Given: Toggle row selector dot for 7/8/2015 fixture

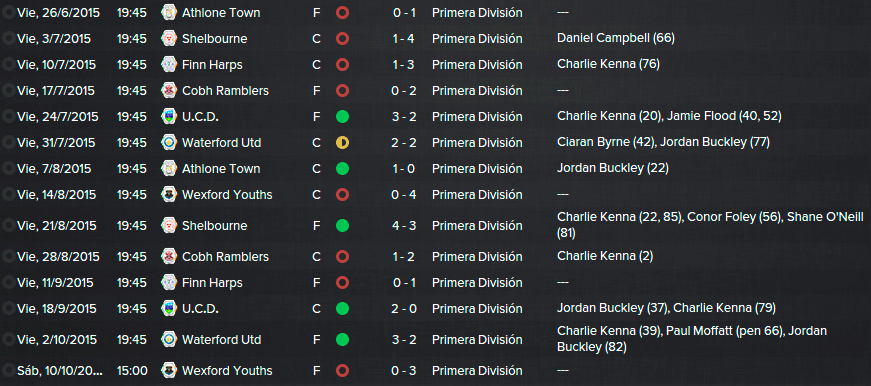Looking at the screenshot, I should tap(8, 168).
